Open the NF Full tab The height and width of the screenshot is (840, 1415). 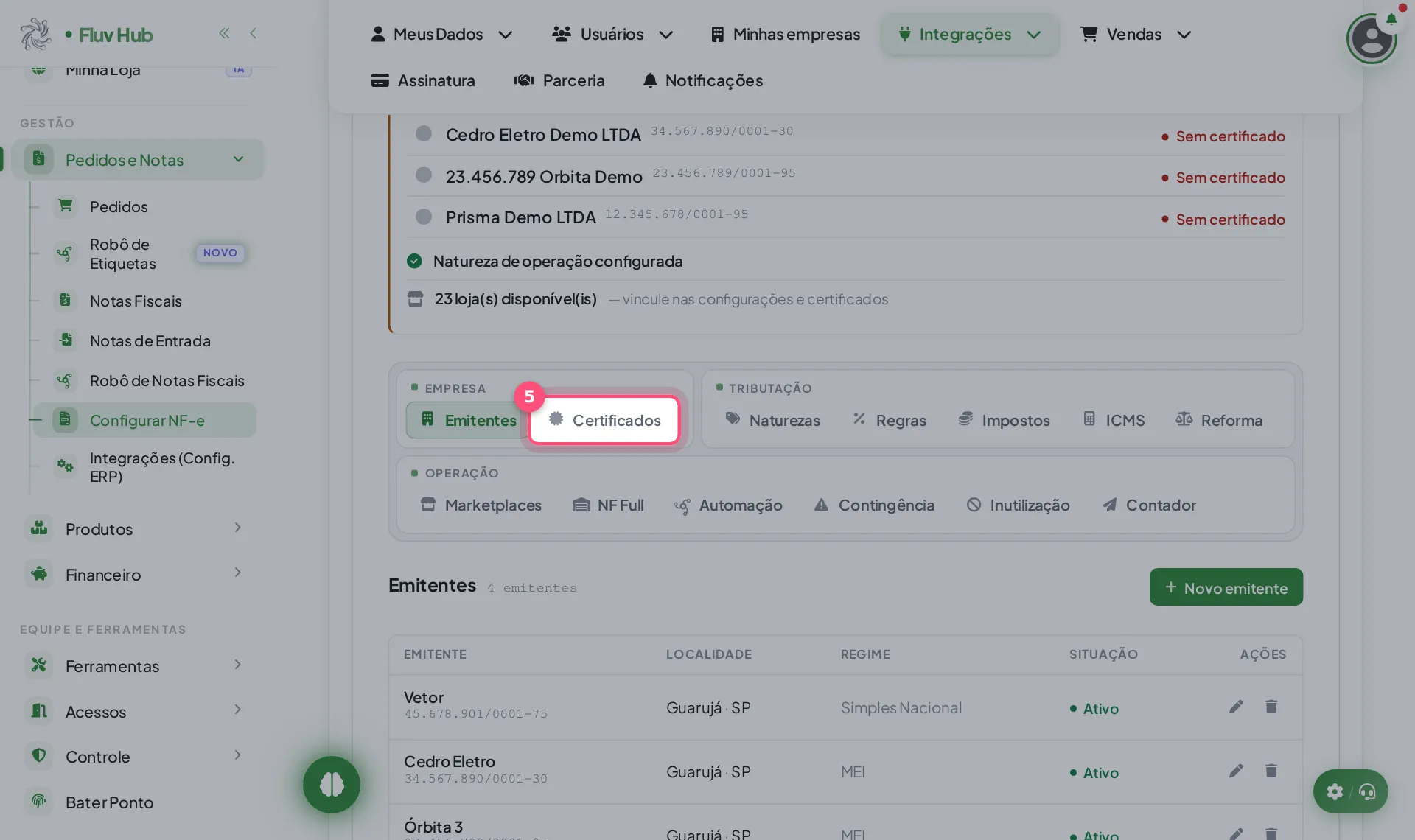coord(608,505)
